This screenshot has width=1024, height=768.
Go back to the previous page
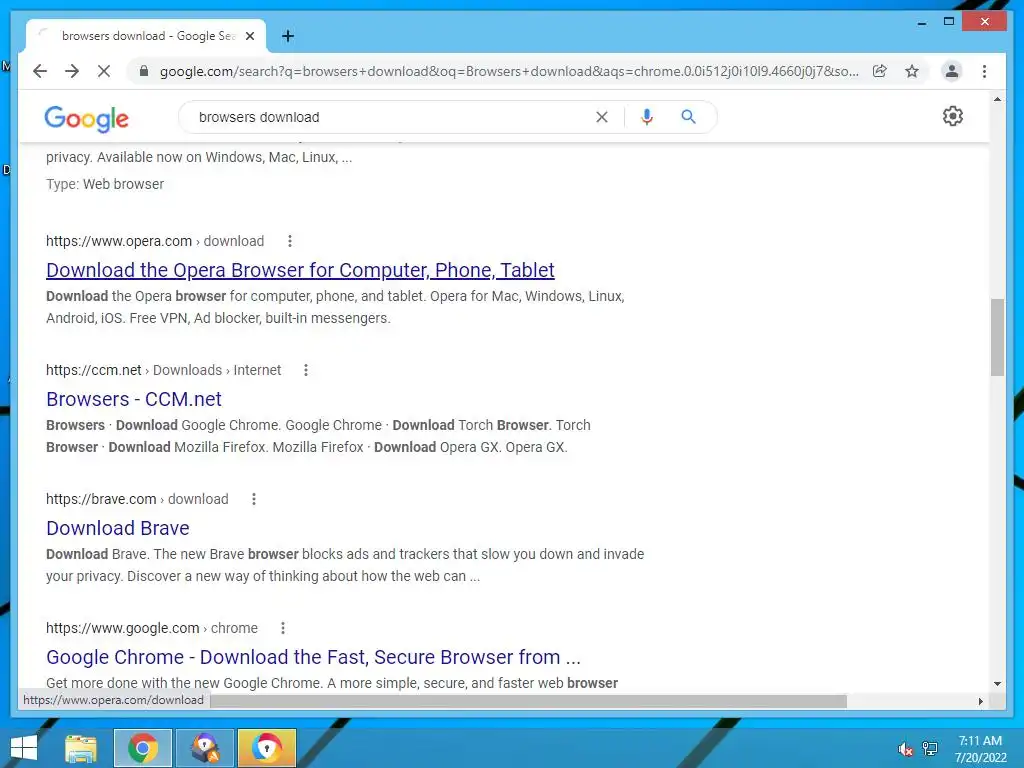tap(40, 71)
